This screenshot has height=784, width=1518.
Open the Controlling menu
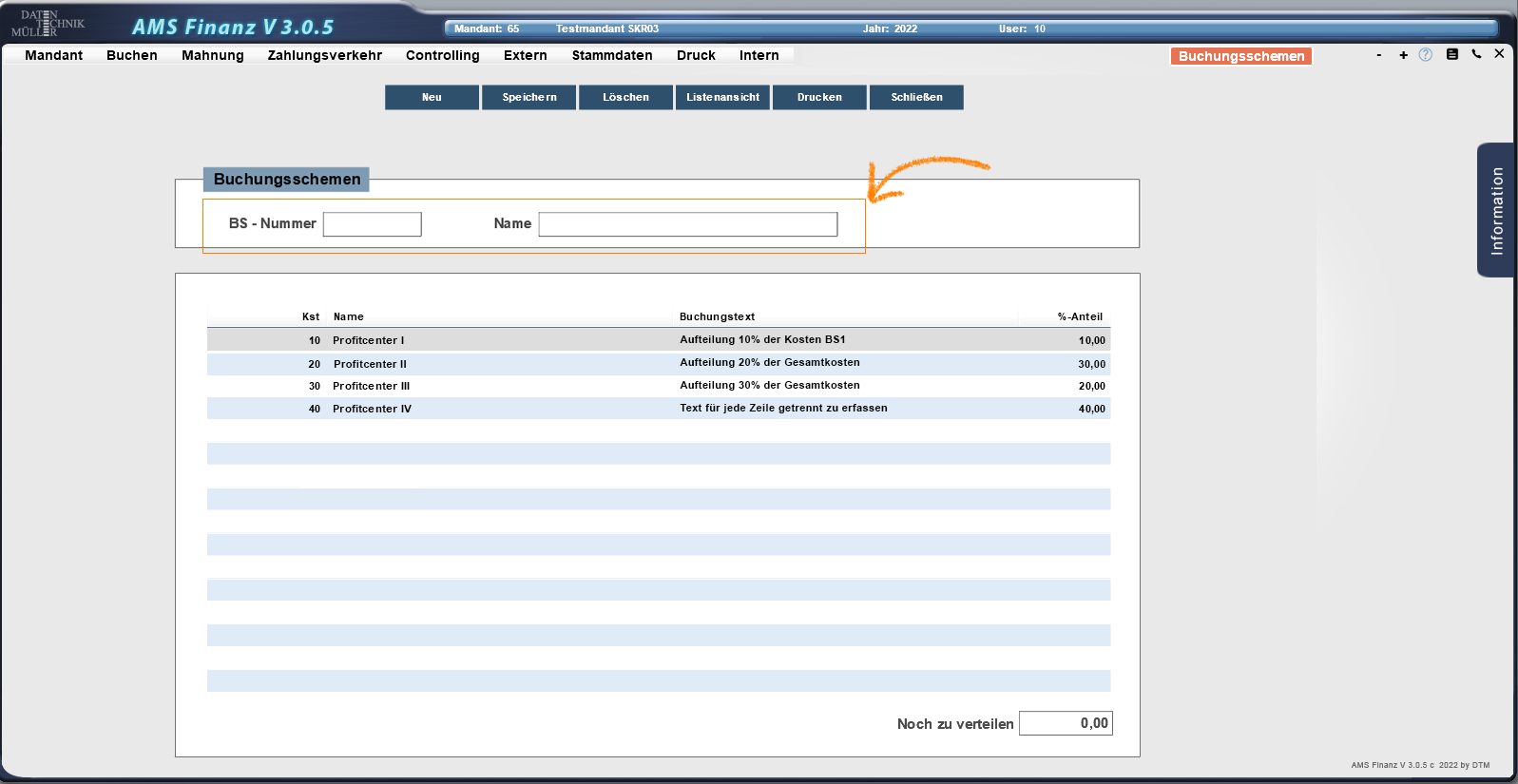point(442,55)
